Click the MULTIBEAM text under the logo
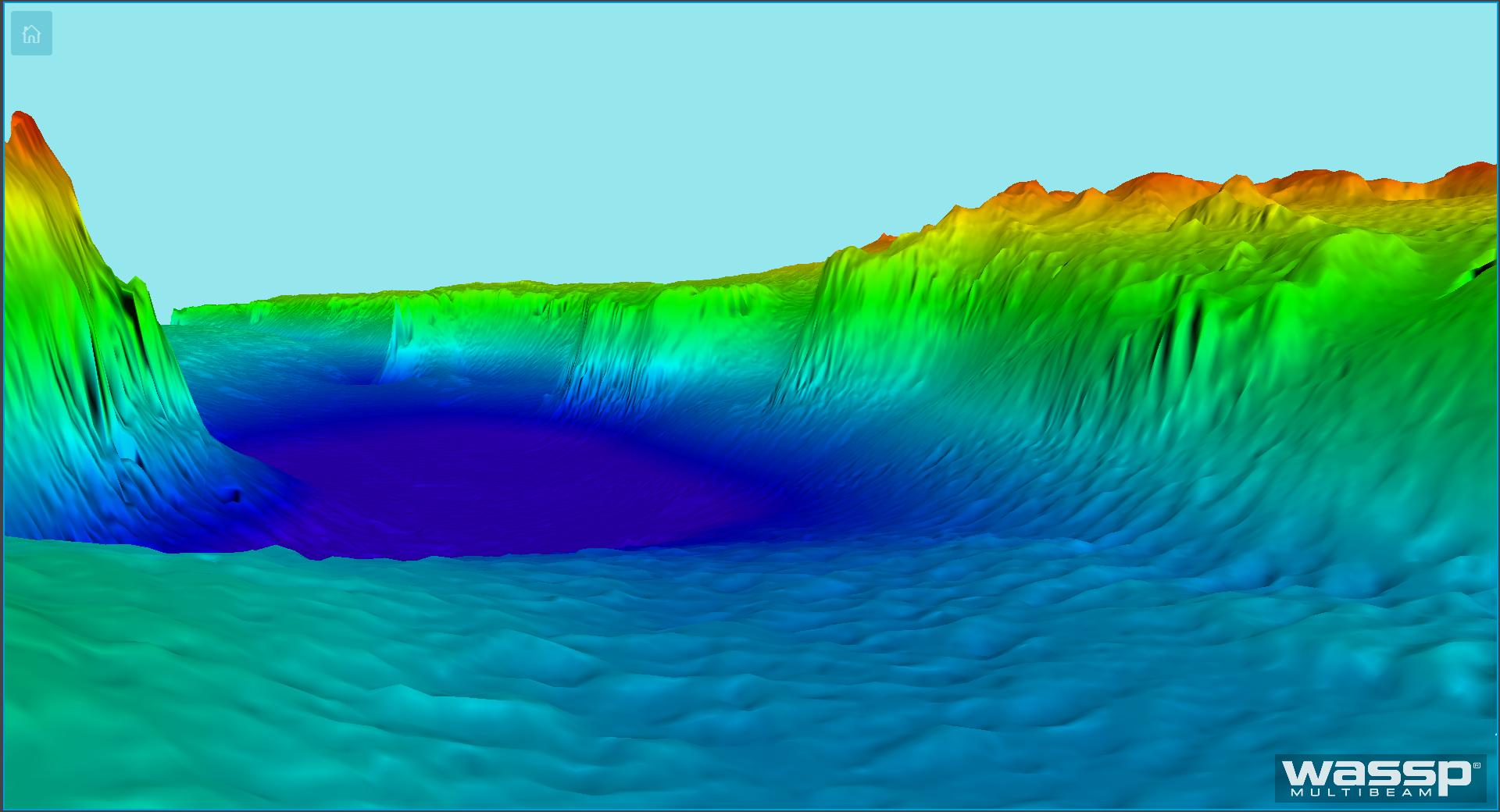1500x812 pixels. coord(1362,792)
